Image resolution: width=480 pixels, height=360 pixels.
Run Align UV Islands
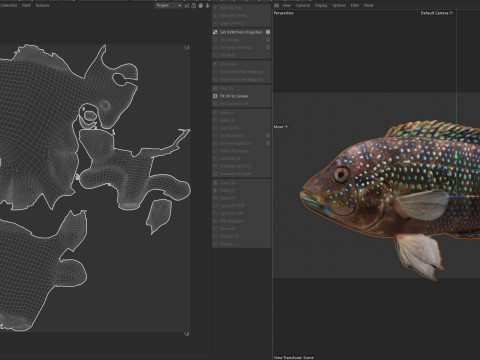coord(242,151)
